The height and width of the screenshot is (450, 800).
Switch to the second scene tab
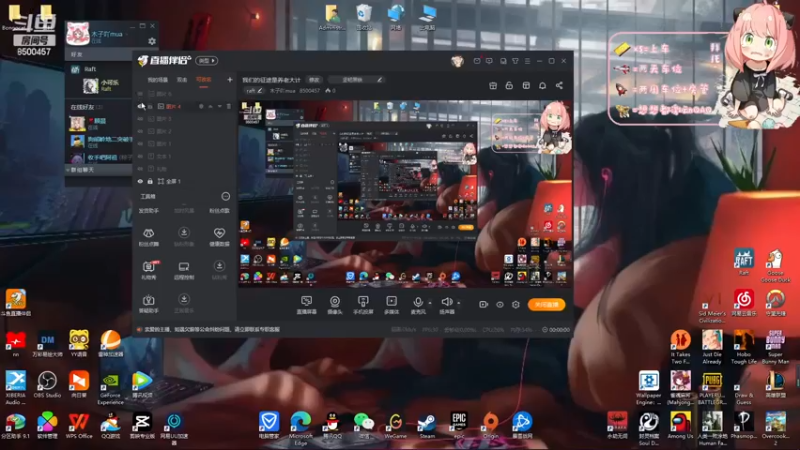[182, 80]
